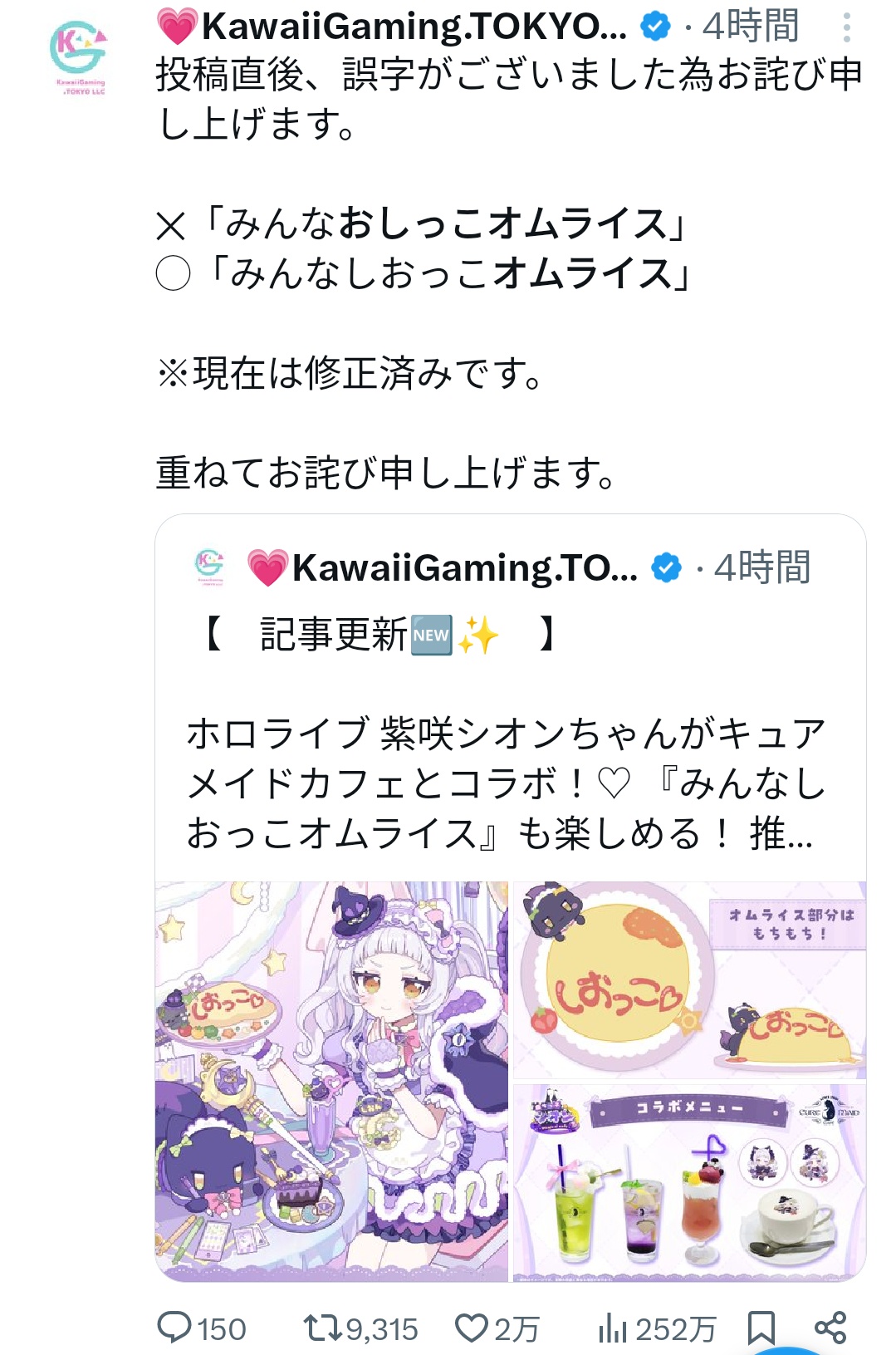View the Shion maid illustration image
The width and height of the screenshot is (896, 1355).
[331, 1081]
